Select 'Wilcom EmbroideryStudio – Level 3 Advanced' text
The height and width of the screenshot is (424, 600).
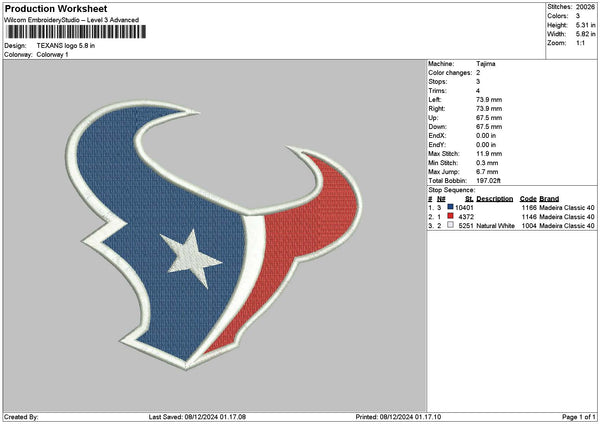pos(72,20)
